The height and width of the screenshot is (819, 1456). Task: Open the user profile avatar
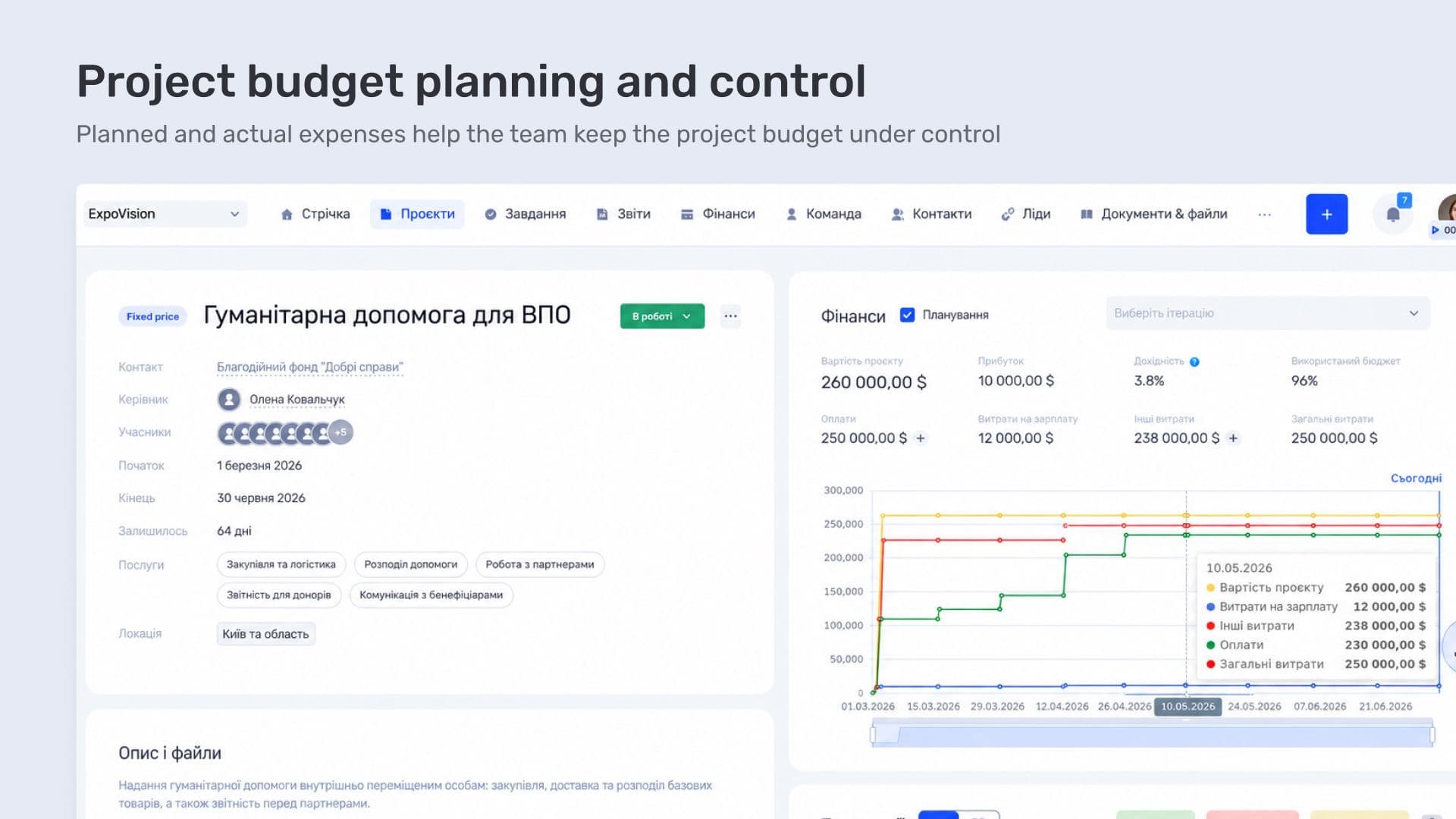pyautogui.click(x=1448, y=208)
